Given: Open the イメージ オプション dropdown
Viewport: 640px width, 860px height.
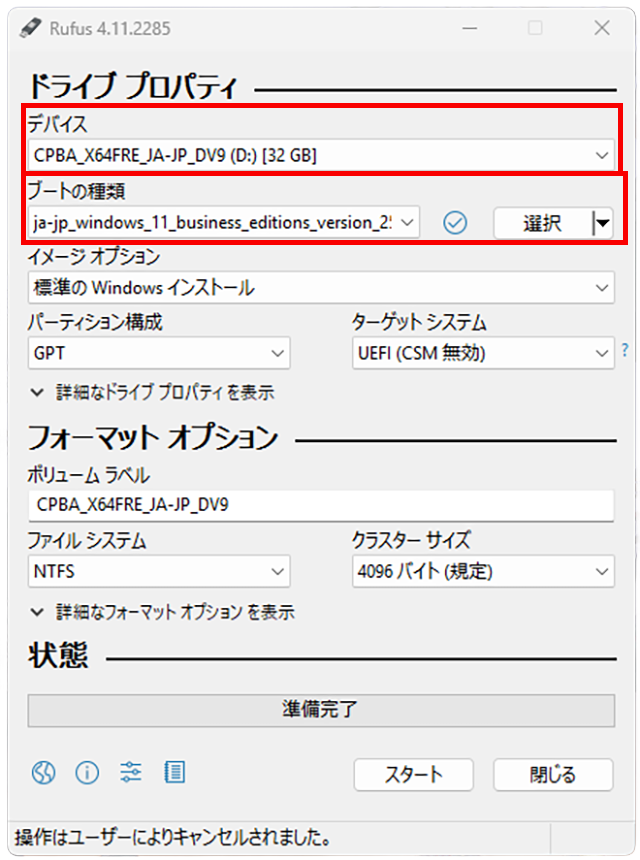Looking at the screenshot, I should point(321,288).
